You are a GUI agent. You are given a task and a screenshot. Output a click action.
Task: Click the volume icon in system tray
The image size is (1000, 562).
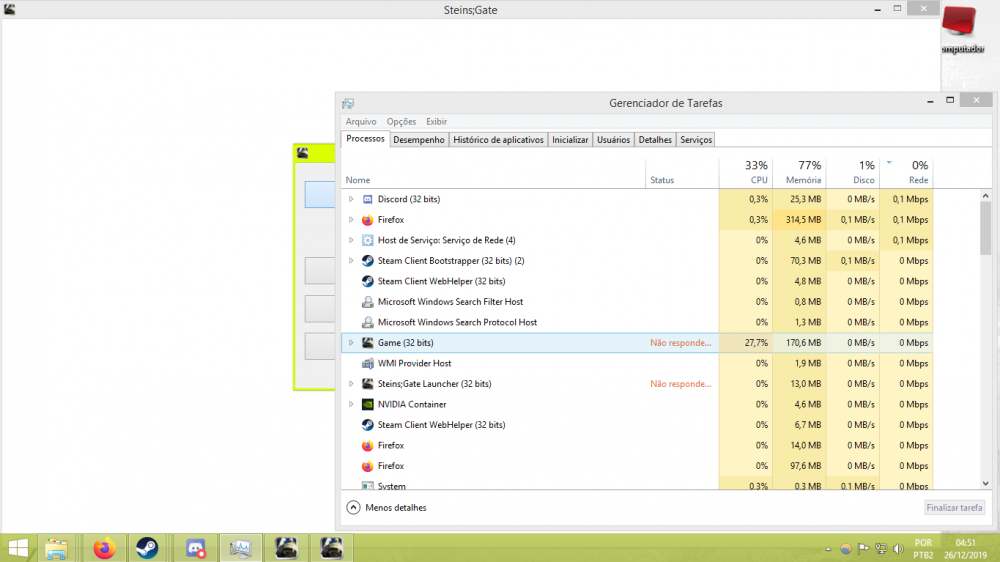point(899,549)
